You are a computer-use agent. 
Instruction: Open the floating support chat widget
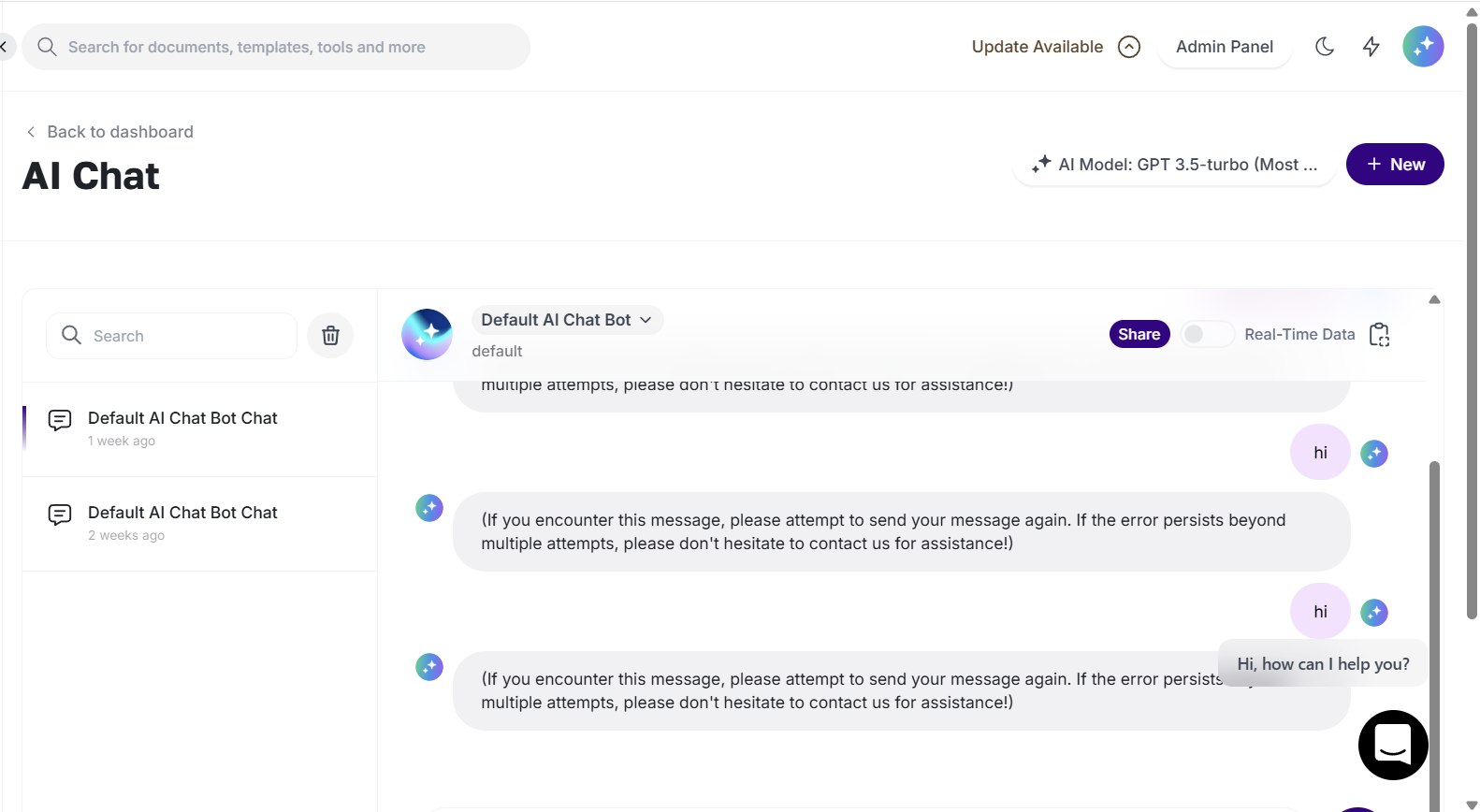click(1392, 745)
